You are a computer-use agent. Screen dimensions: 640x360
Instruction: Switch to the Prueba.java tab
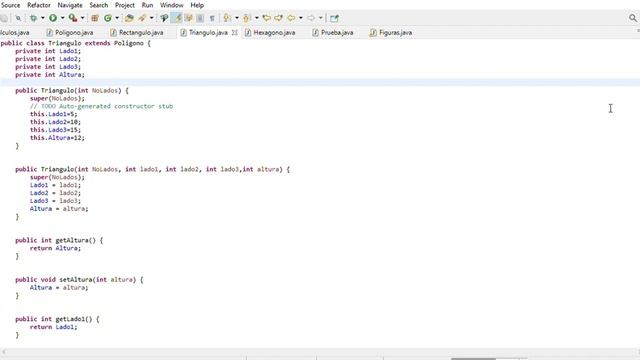pos(333,32)
